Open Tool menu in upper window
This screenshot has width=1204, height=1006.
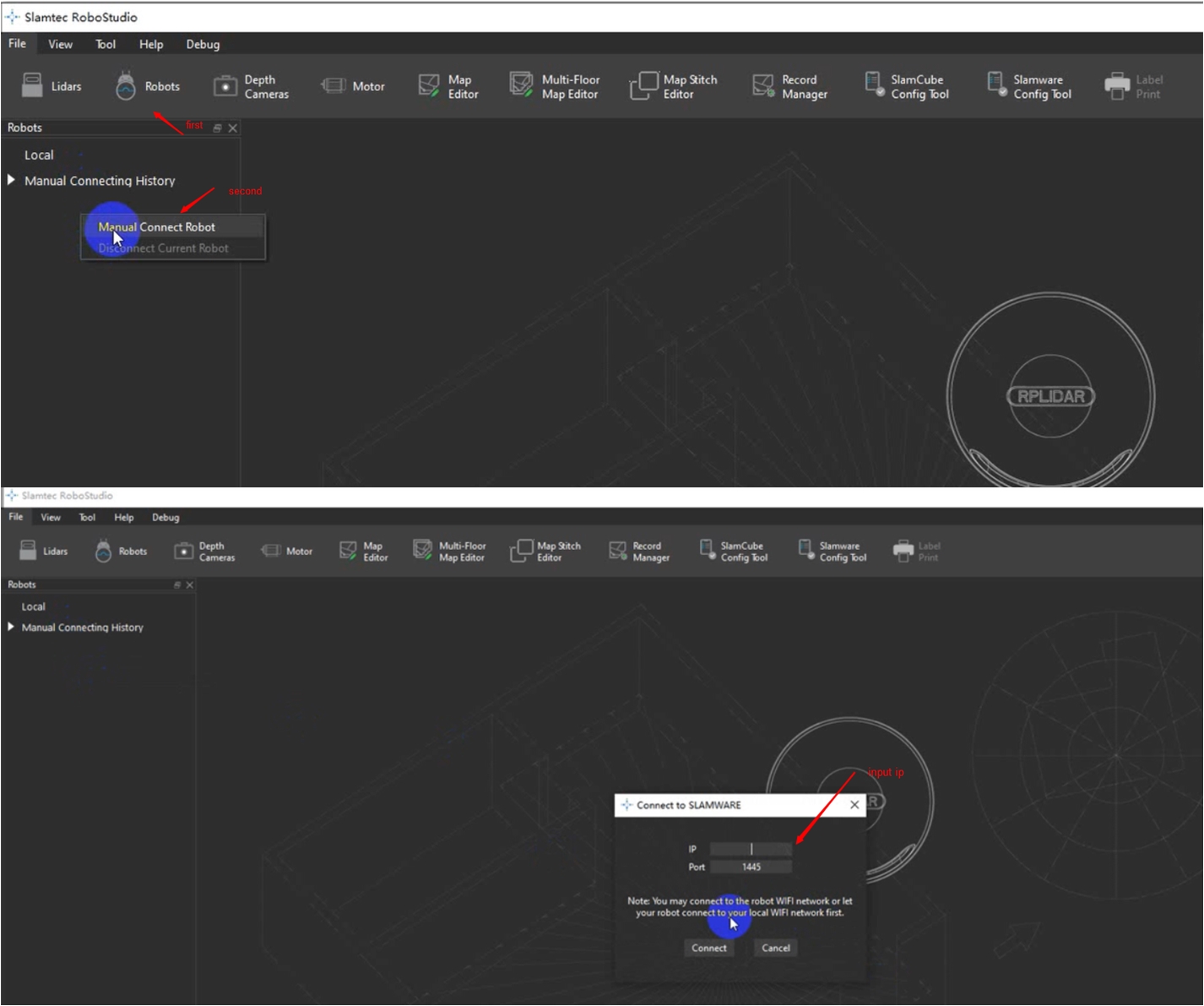click(106, 44)
